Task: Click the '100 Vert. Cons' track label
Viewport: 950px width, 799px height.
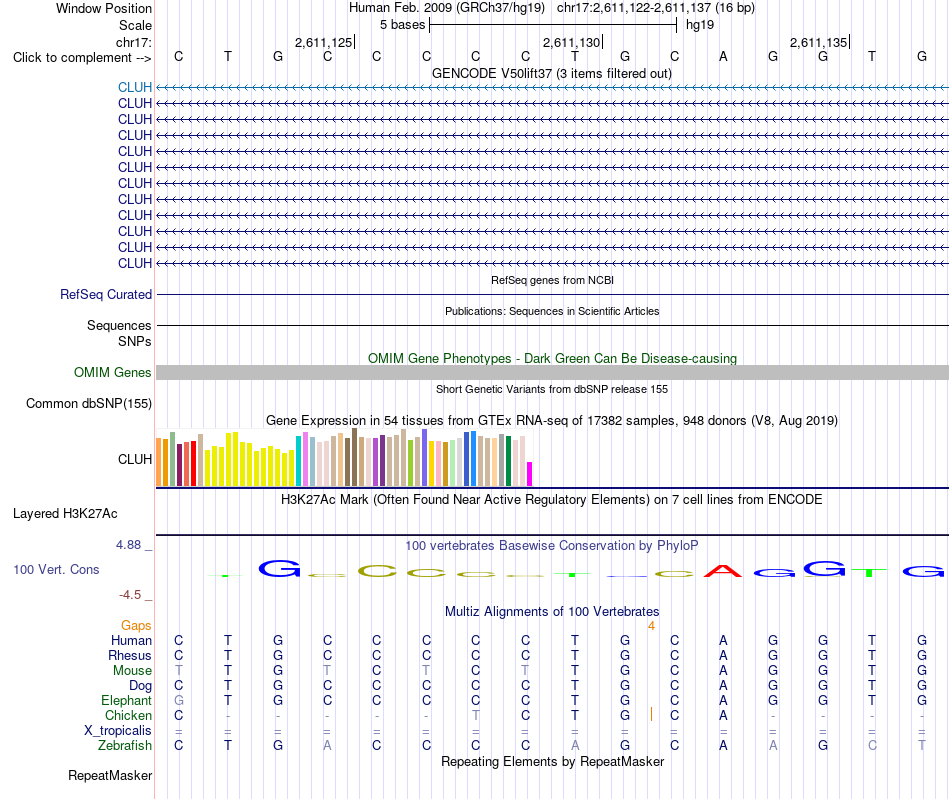Action: (x=56, y=569)
